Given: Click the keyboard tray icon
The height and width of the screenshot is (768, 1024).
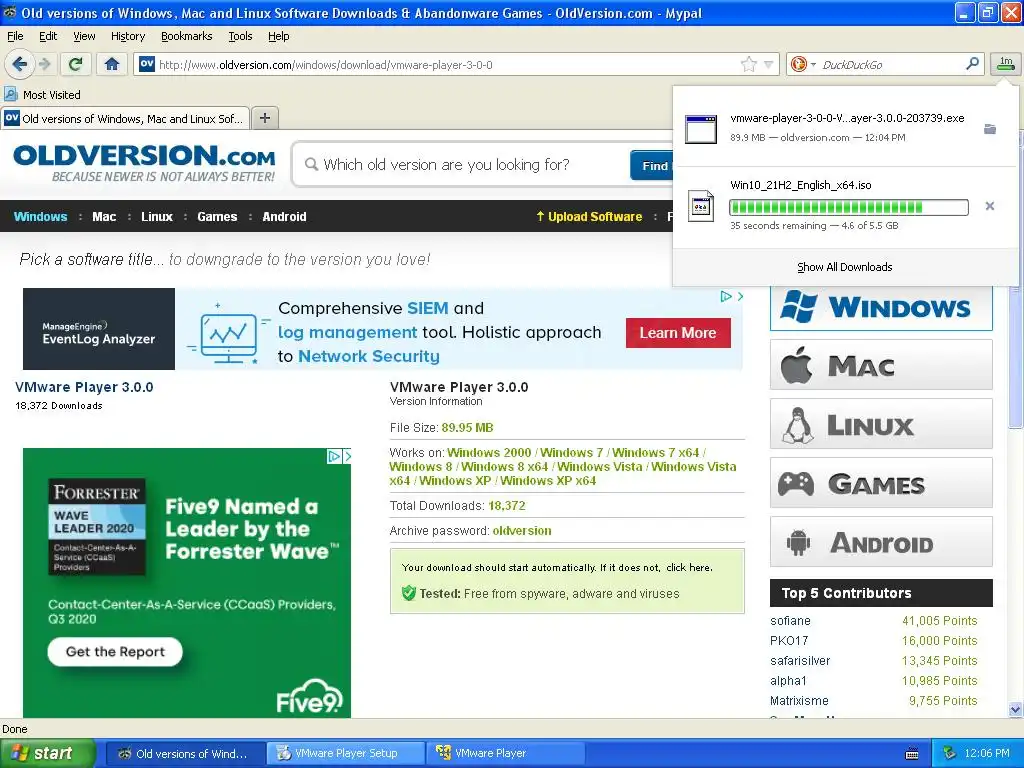Looking at the screenshot, I should point(912,754).
